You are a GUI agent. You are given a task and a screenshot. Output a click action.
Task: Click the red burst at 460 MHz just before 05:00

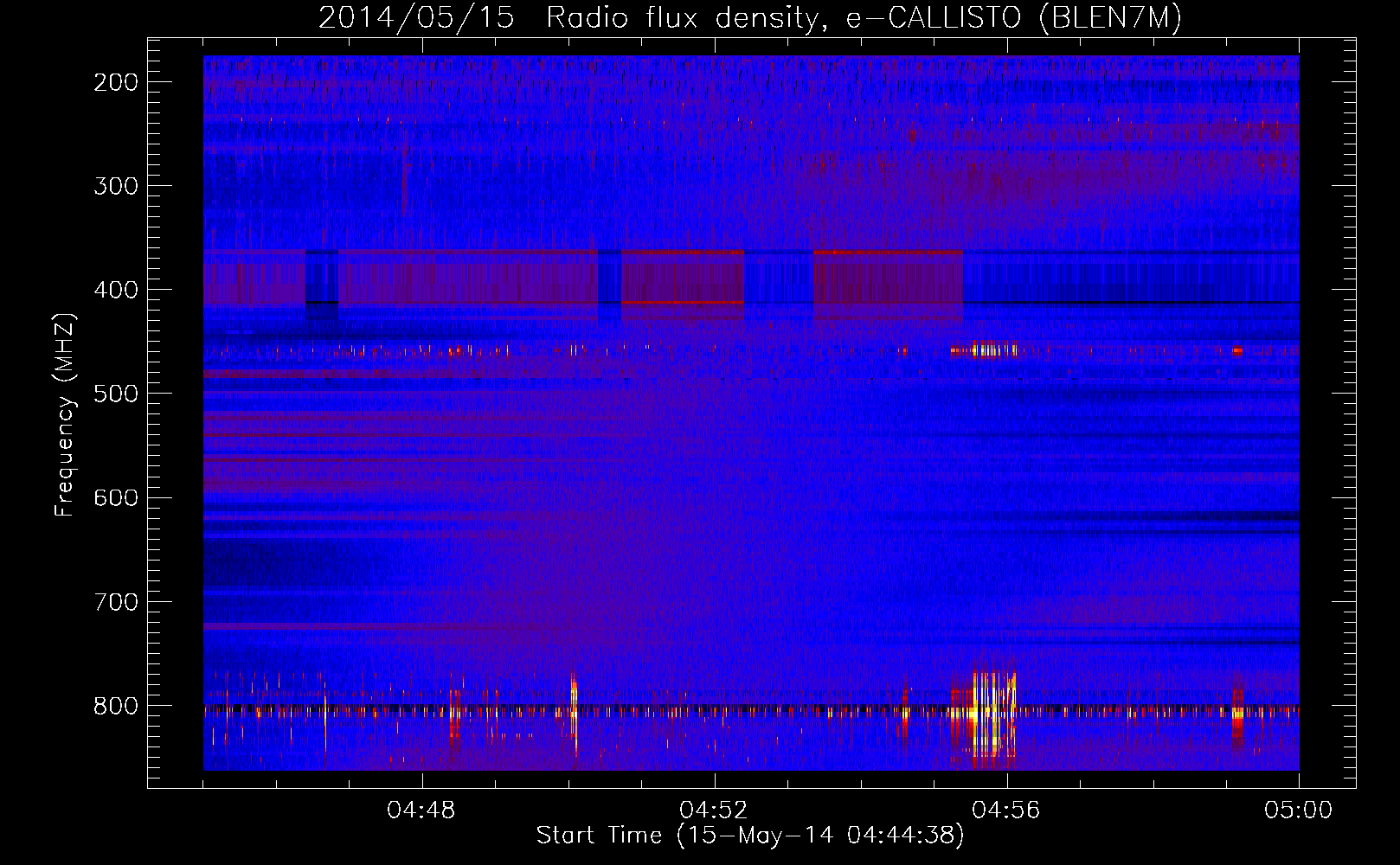point(1236,351)
